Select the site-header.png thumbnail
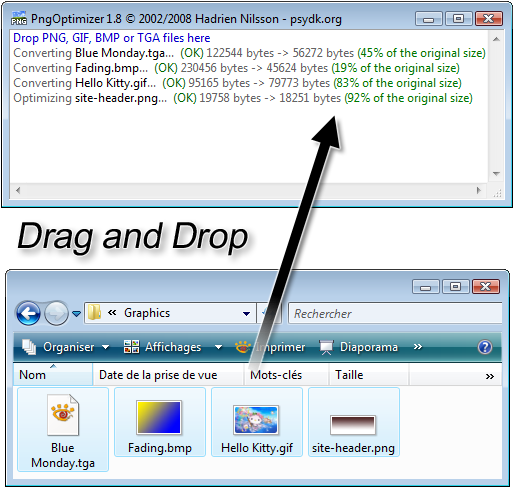This screenshot has height=487, width=513. [x=353, y=425]
